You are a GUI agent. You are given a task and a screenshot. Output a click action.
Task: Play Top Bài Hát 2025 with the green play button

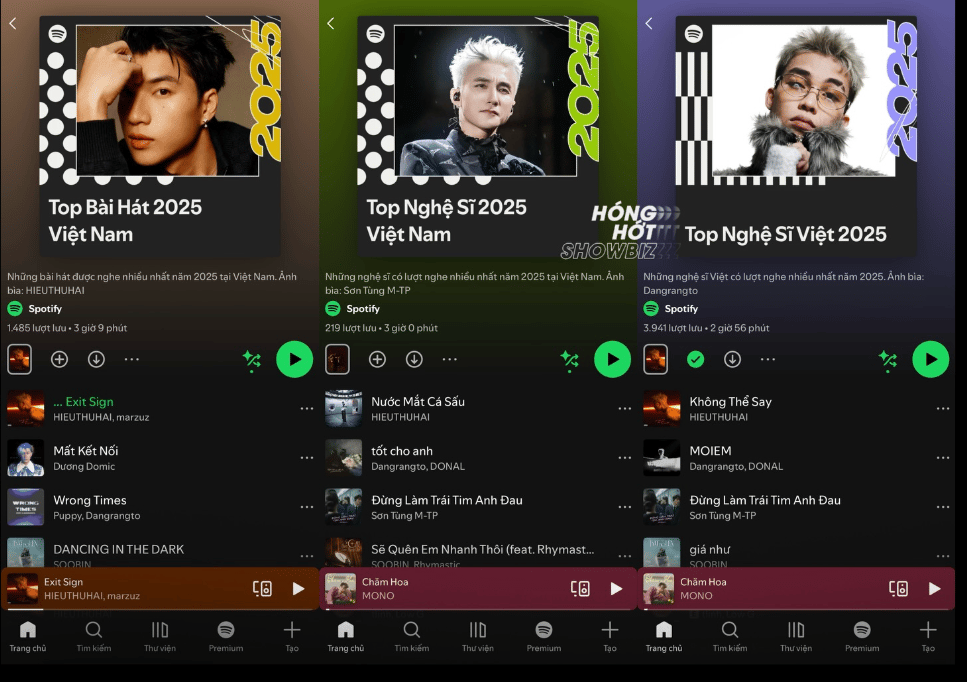coord(294,359)
